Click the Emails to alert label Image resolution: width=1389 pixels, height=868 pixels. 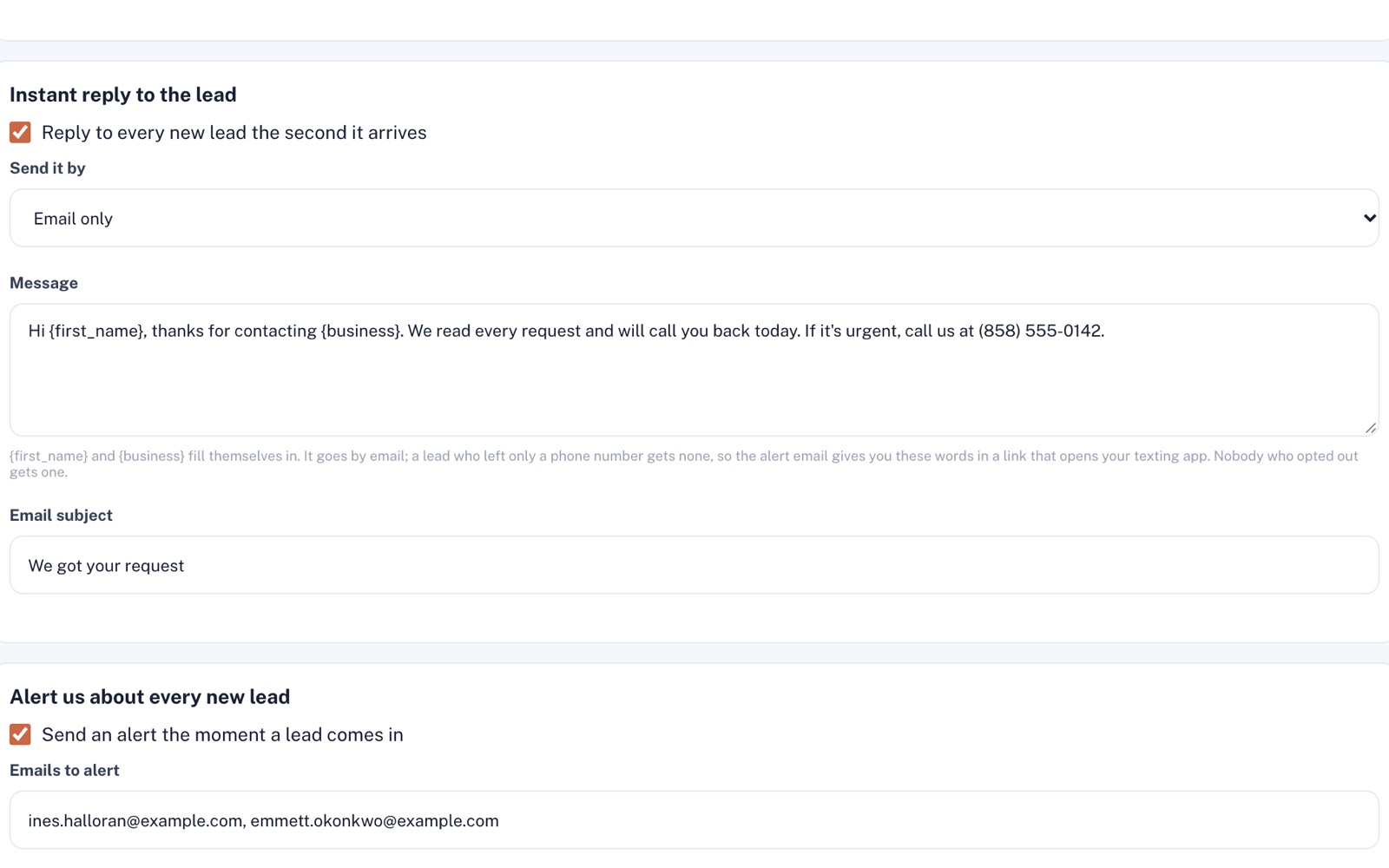click(64, 771)
